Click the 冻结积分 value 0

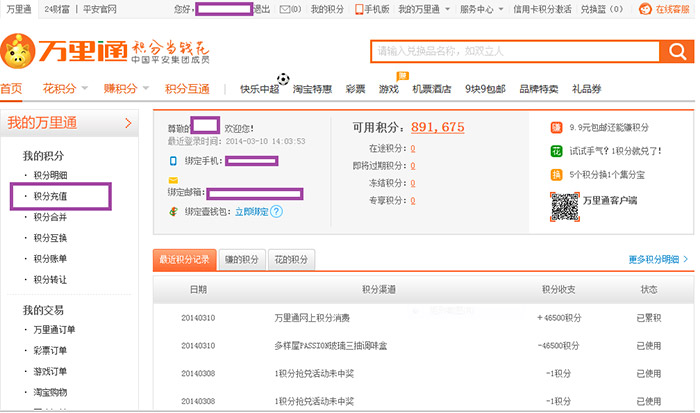(412, 184)
